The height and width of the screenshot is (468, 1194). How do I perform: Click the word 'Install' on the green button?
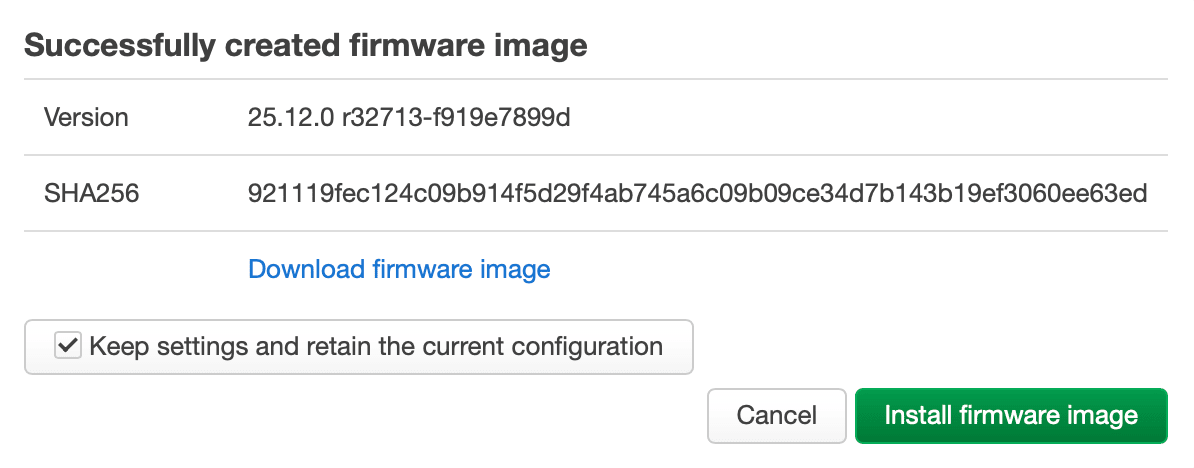[x=917, y=415]
